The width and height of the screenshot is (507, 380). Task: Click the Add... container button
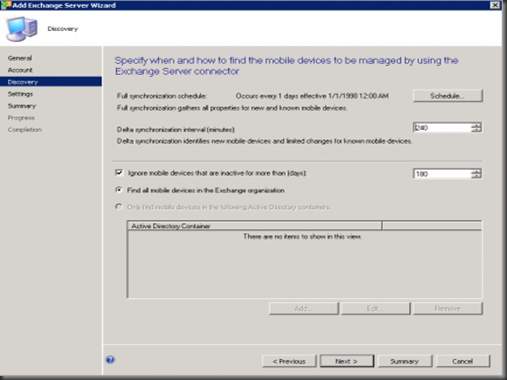pos(304,309)
